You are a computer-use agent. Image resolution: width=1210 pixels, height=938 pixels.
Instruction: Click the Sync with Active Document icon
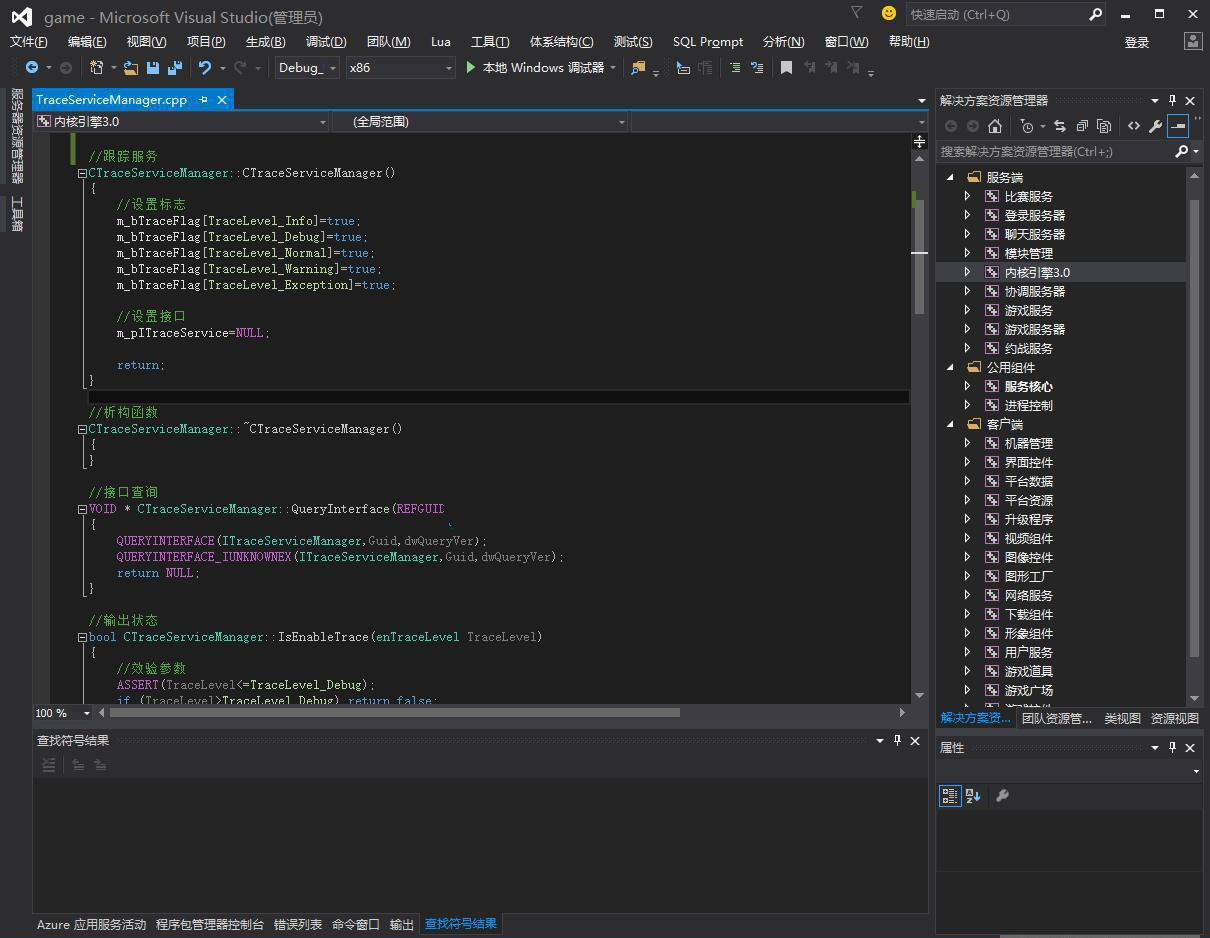1060,126
